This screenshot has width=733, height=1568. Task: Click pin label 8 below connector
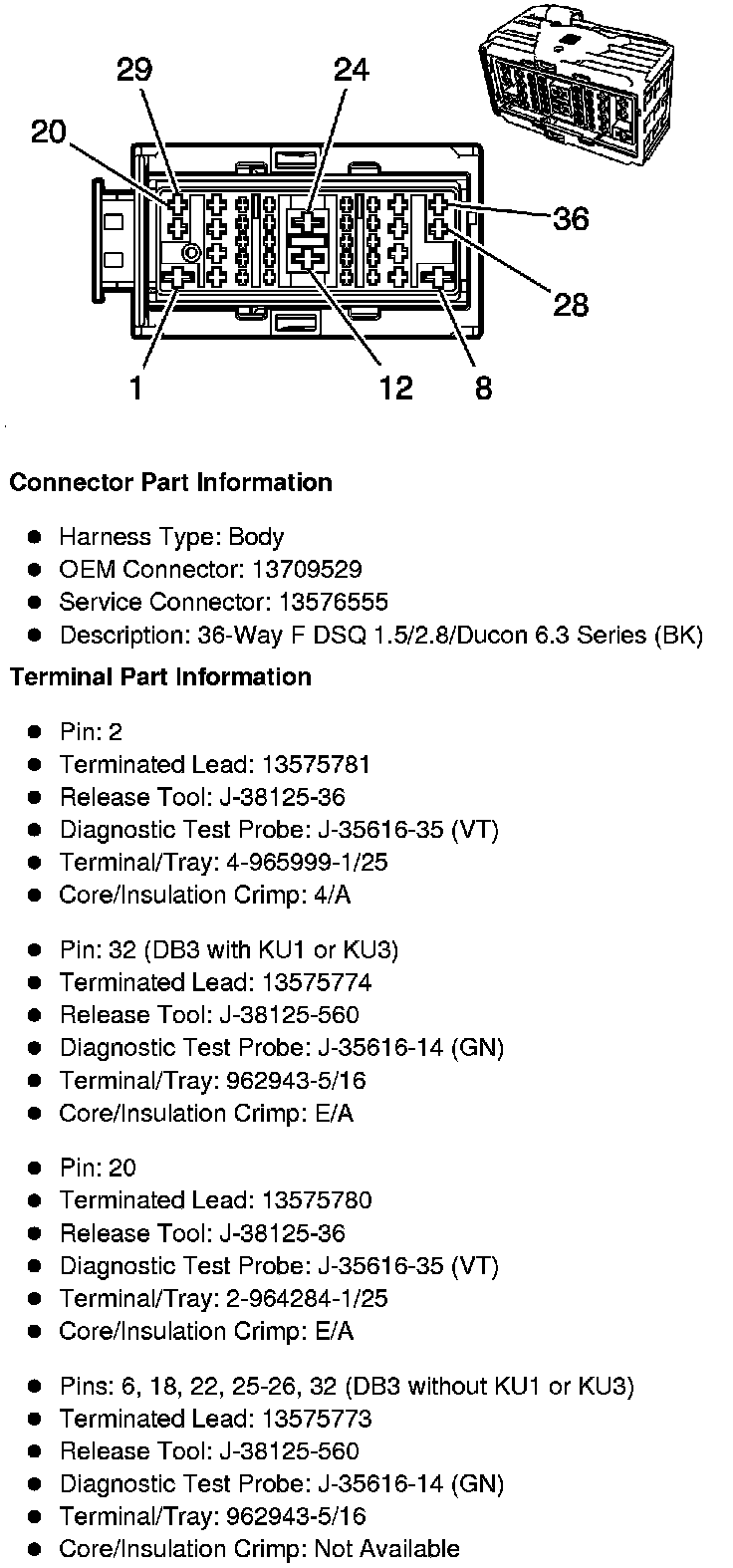[x=483, y=388]
